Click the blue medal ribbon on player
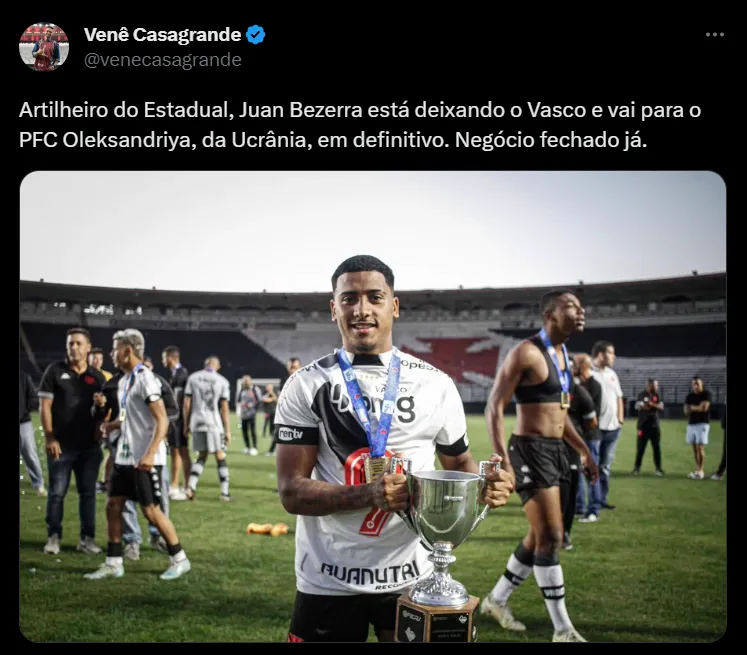Viewport: 747px width, 655px height. pos(370,402)
